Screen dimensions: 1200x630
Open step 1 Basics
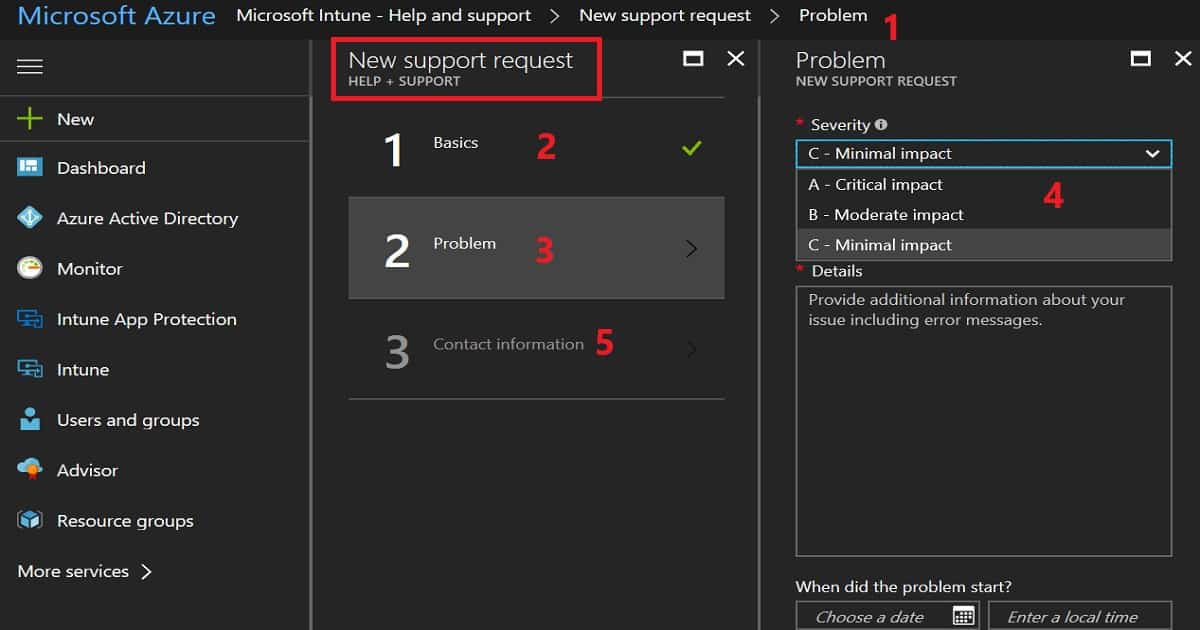(536, 148)
